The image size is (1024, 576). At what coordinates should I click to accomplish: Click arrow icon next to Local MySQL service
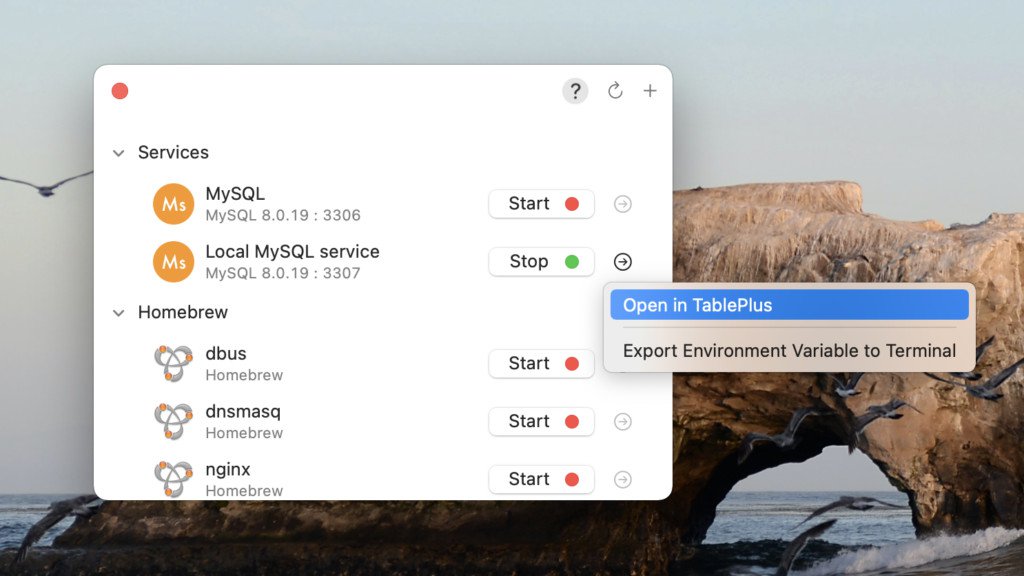[623, 262]
